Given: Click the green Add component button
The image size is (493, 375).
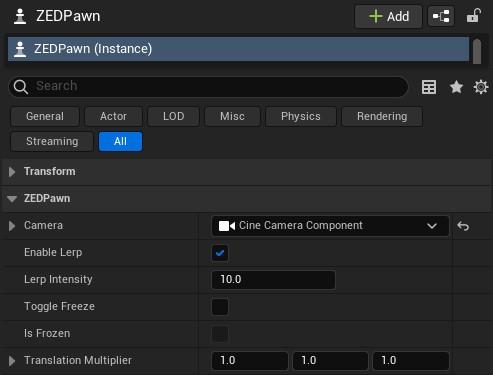Looking at the screenshot, I should point(388,16).
